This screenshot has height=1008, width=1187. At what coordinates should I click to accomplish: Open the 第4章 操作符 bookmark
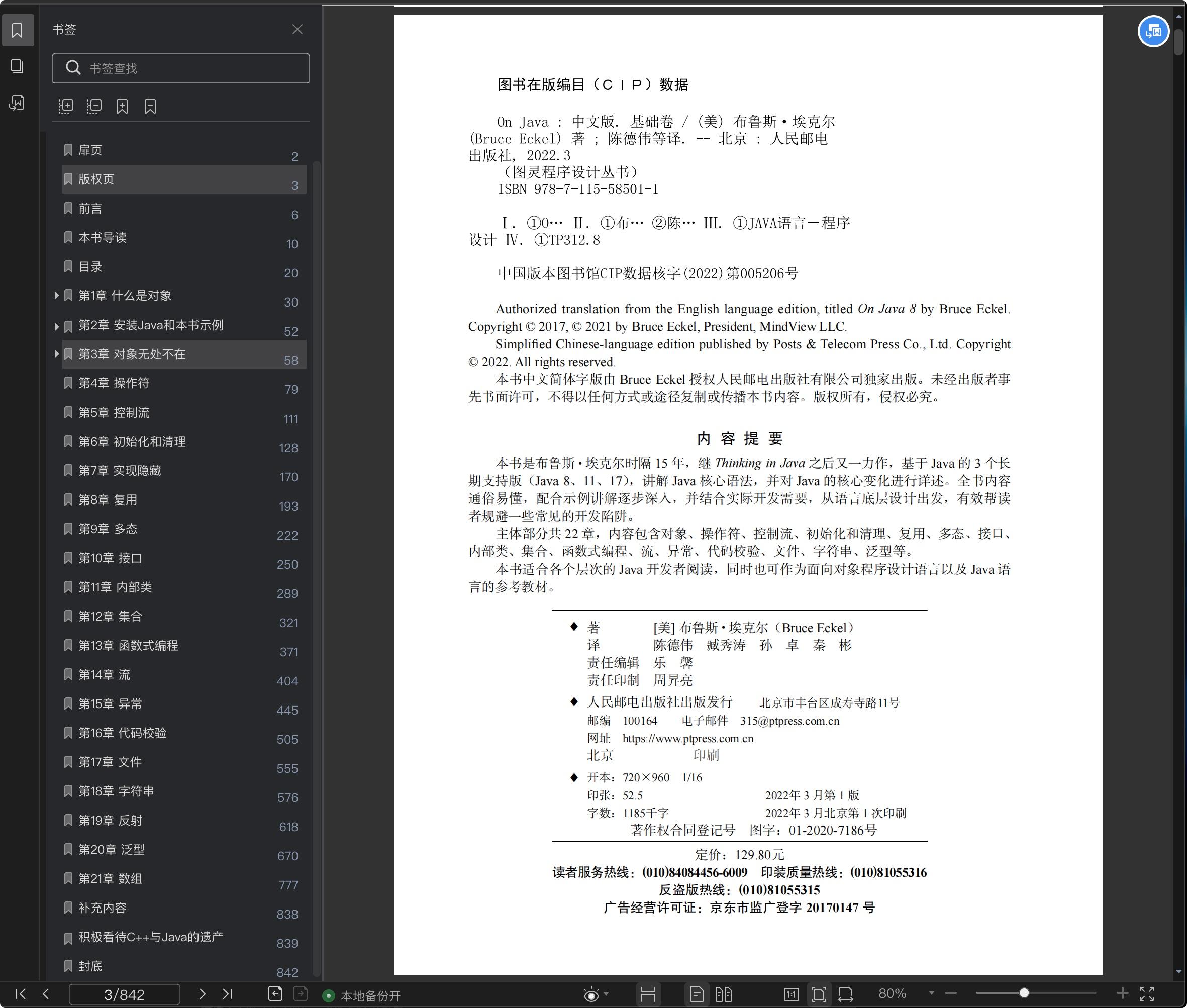tap(184, 383)
